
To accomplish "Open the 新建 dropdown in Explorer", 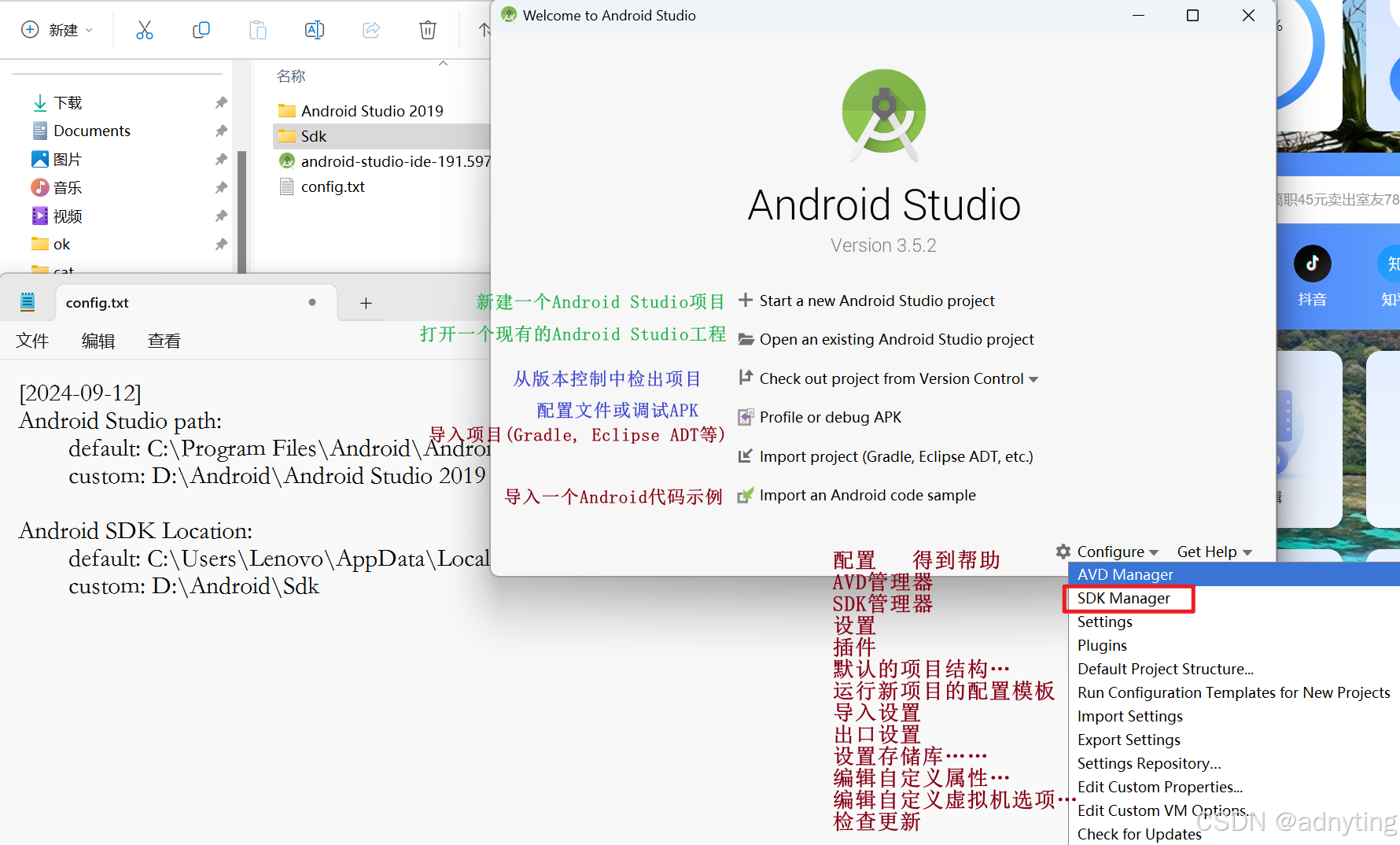I will 57,30.
